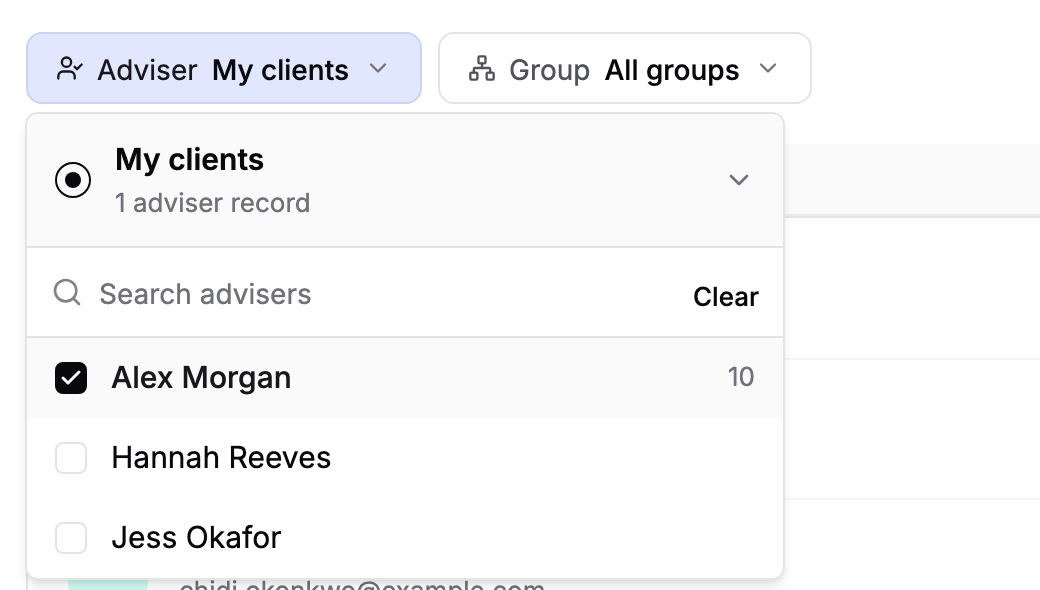Uncheck the Alex Morgan checkbox
This screenshot has height=590, width=1040.
71,378
